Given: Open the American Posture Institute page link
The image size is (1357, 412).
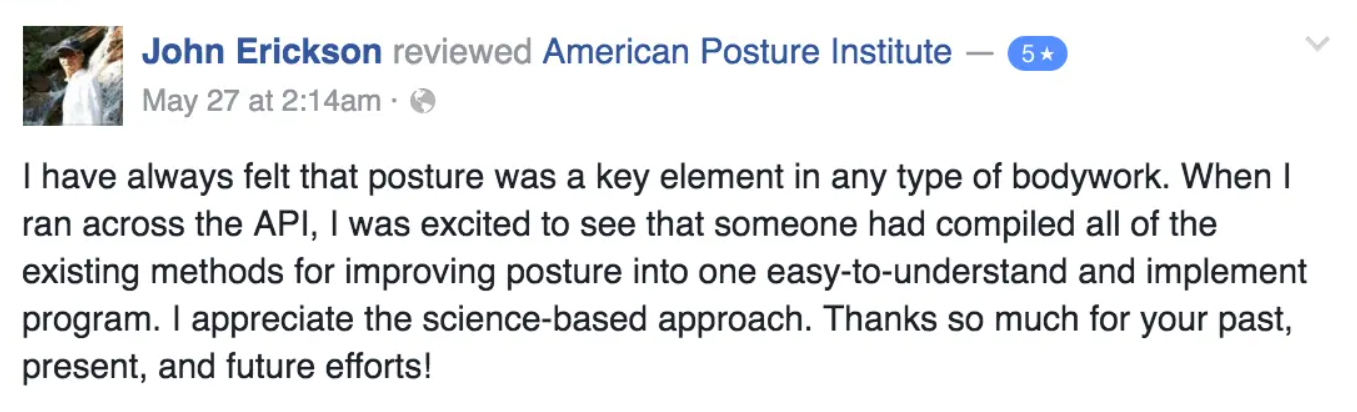Looking at the screenshot, I should pos(746,51).
